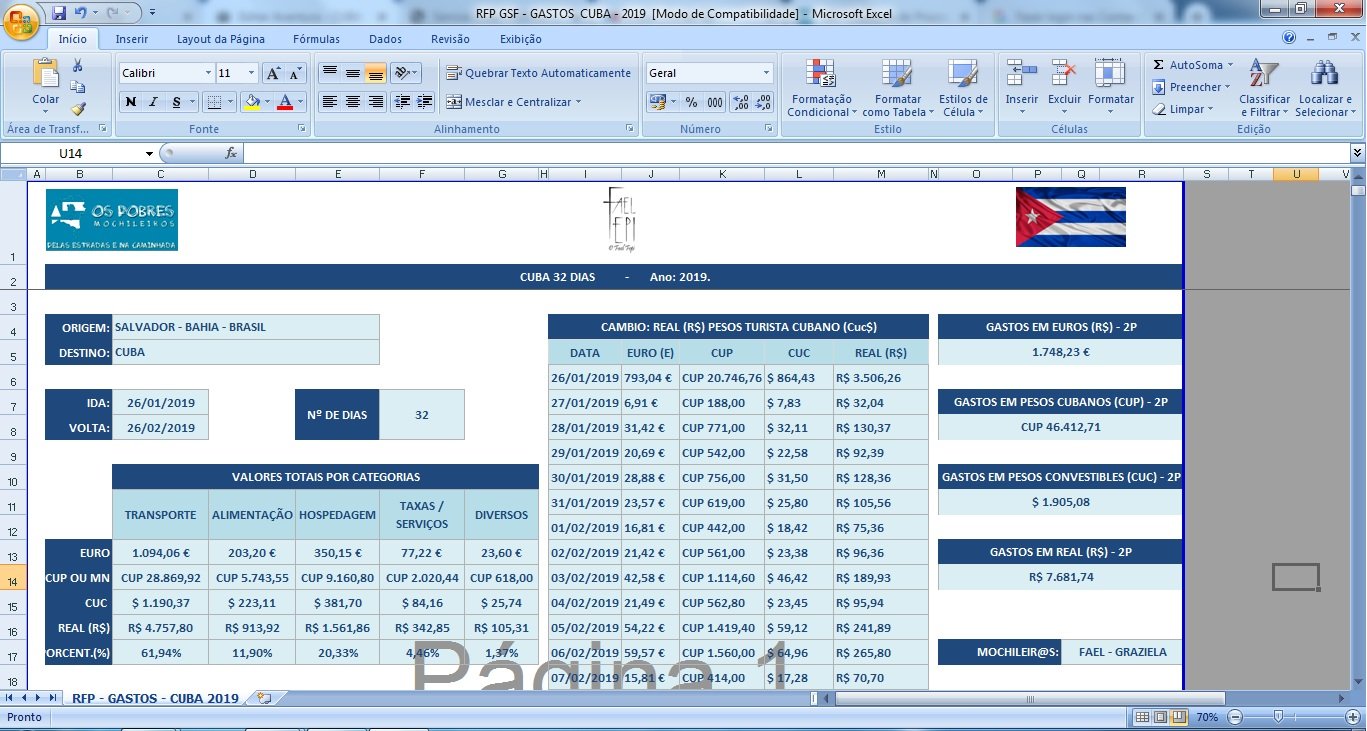1367x731 pixels.
Task: Switch to the Fórmulas ribbon tab
Action: coord(316,39)
